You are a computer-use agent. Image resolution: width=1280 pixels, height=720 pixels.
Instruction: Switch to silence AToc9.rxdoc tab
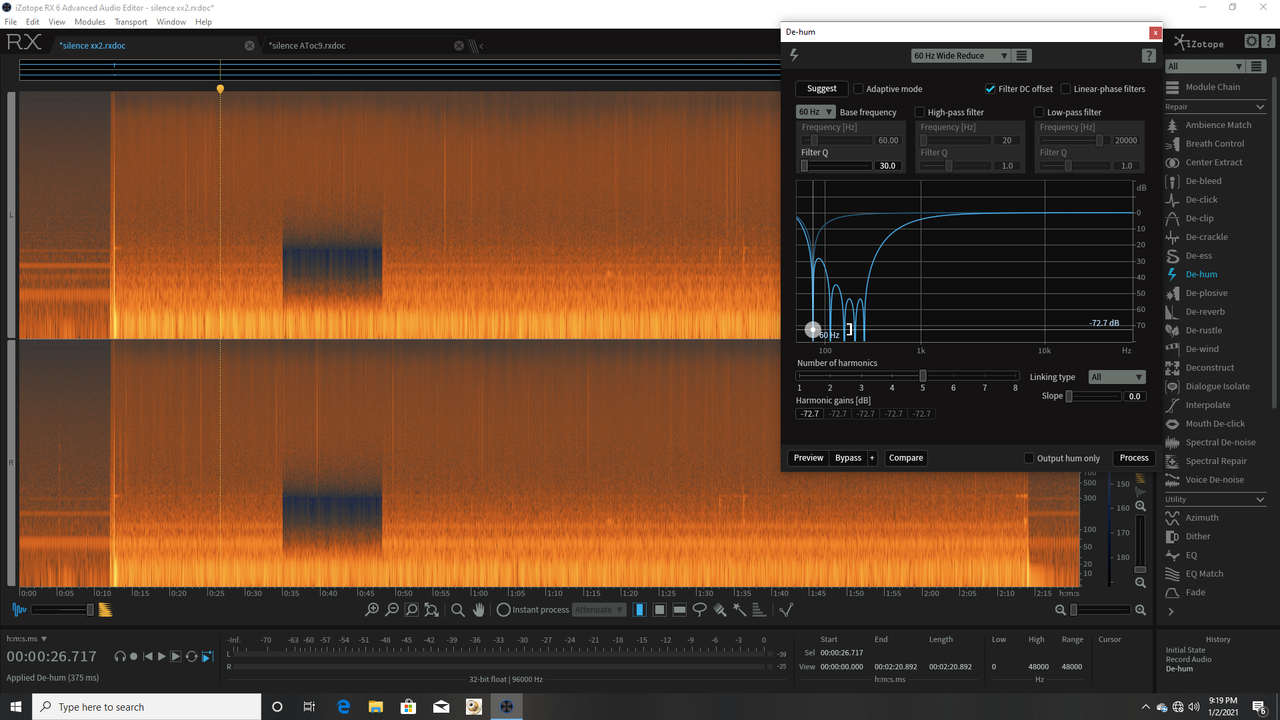(x=308, y=45)
